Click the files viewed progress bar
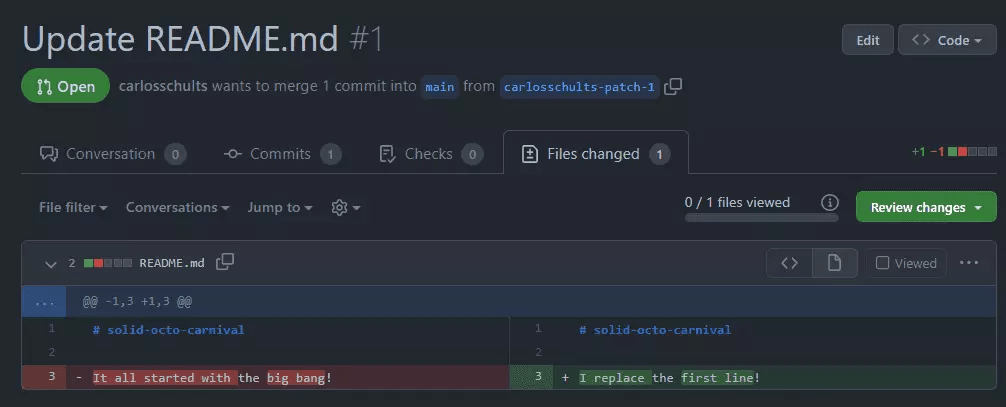The height and width of the screenshot is (407, 1006). click(x=762, y=217)
